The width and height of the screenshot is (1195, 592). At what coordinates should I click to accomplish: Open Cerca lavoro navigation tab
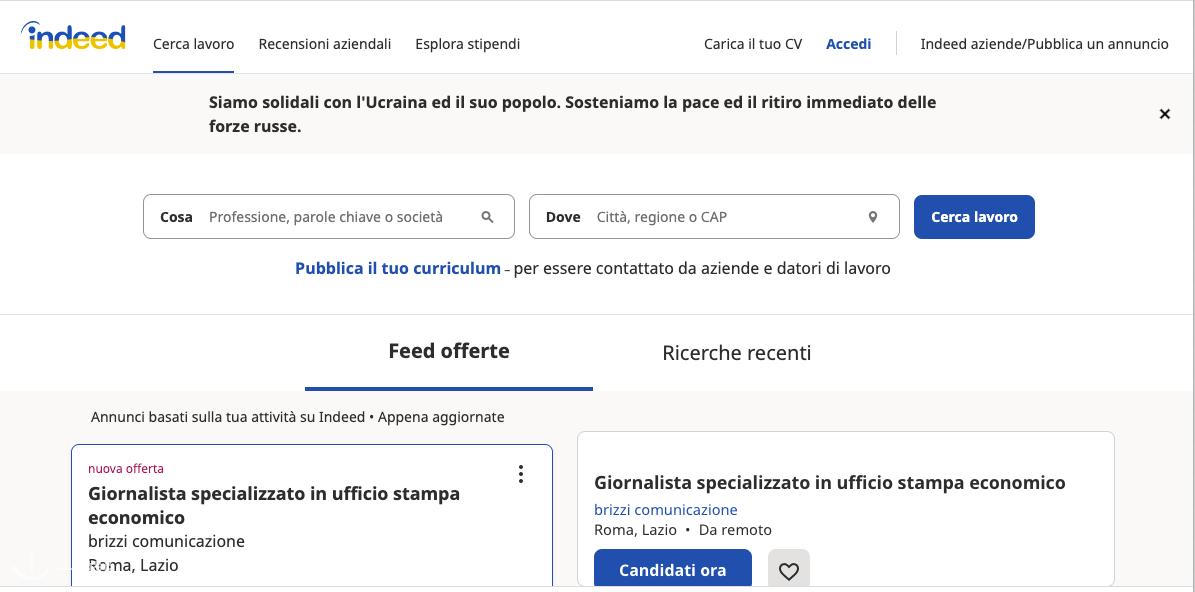pyautogui.click(x=194, y=44)
